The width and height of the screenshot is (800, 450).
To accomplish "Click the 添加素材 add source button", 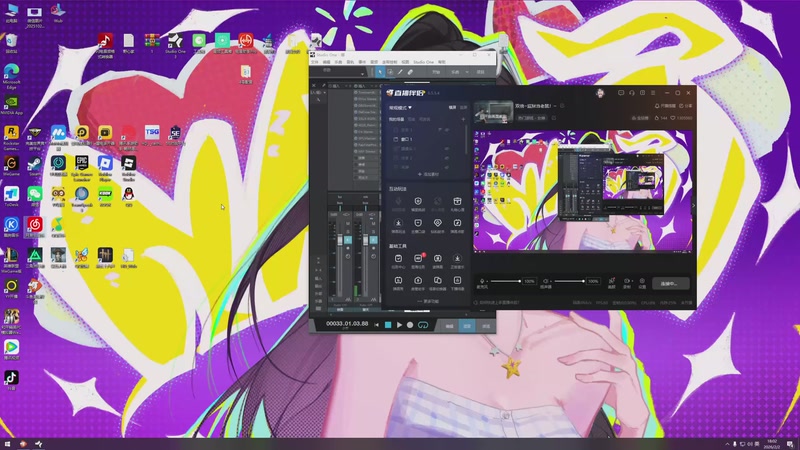I will (428, 174).
